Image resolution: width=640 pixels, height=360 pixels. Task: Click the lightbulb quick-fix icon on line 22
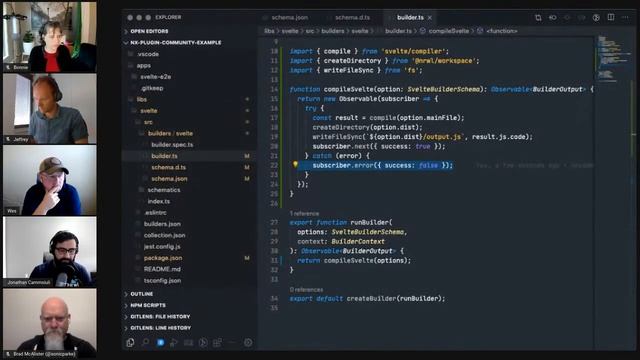coord(295,164)
